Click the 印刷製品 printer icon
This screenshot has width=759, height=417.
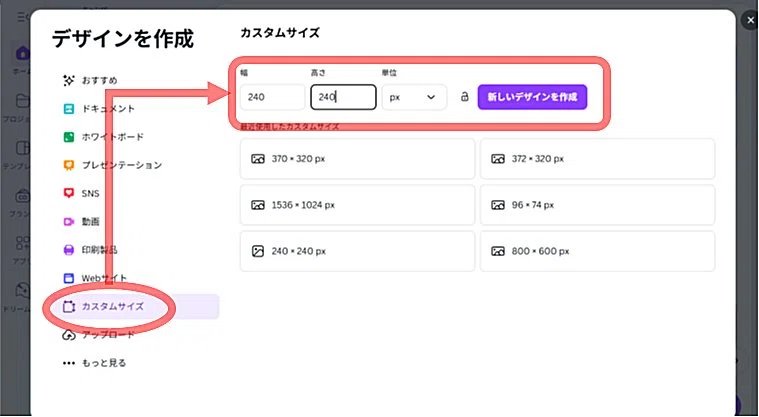(69, 250)
